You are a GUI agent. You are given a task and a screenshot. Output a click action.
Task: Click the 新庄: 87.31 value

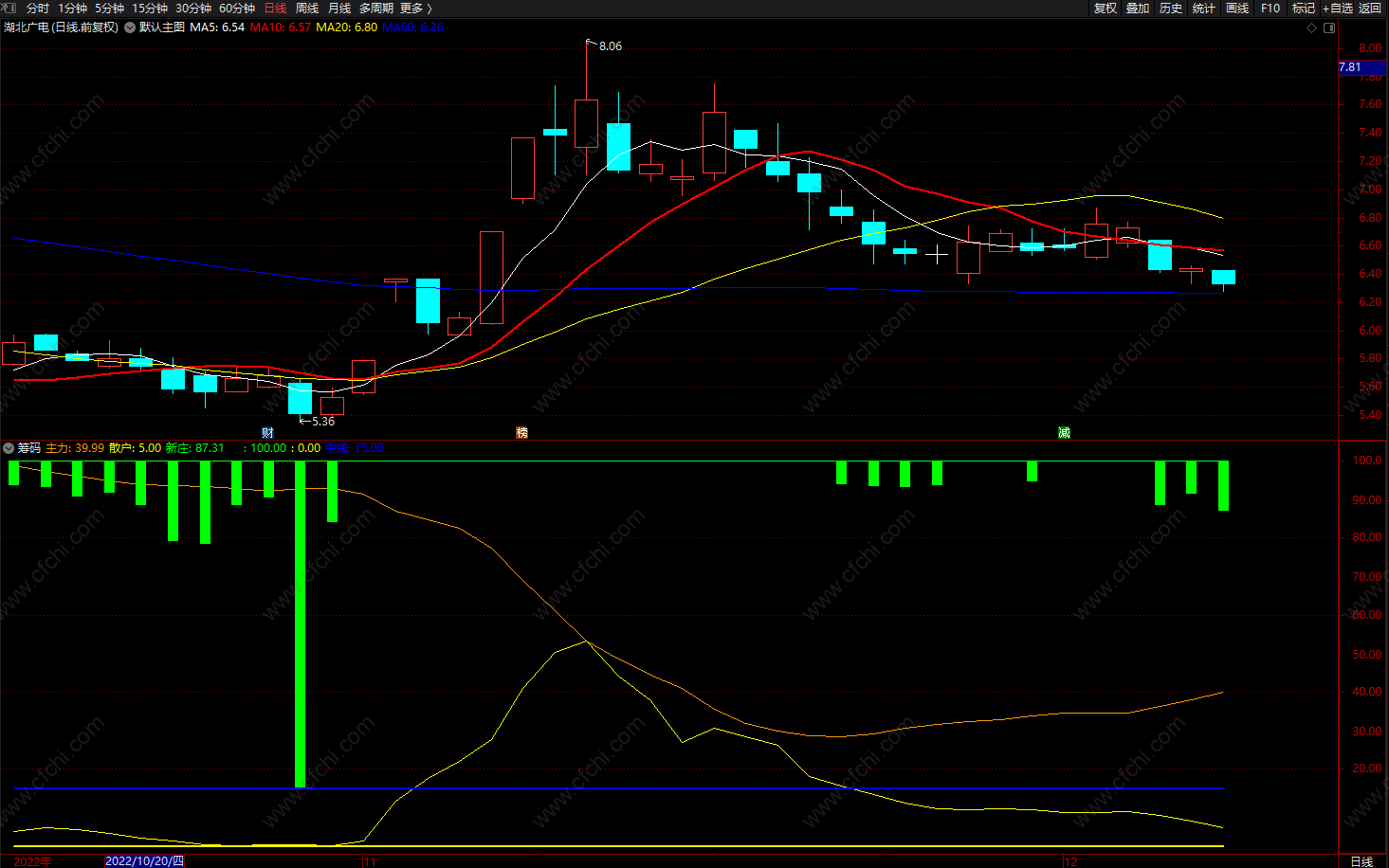[195, 448]
